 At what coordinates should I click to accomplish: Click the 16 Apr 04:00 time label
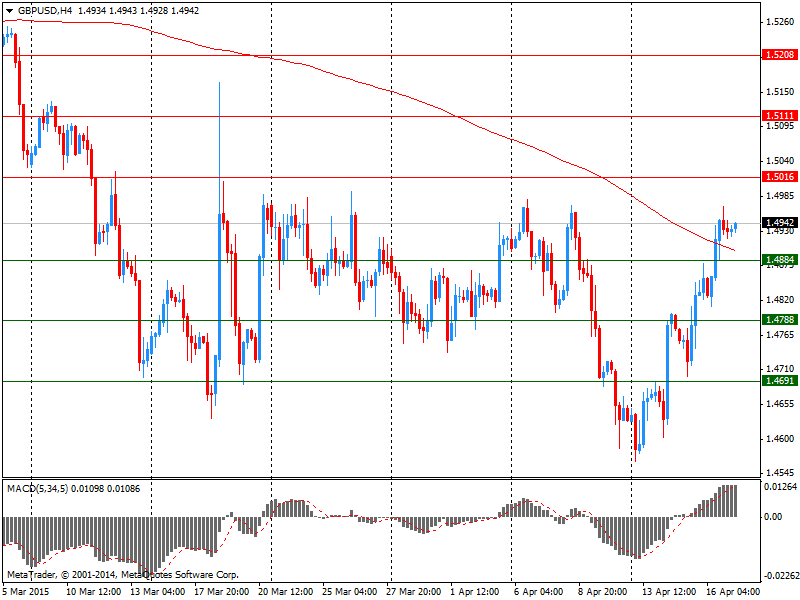click(733, 592)
